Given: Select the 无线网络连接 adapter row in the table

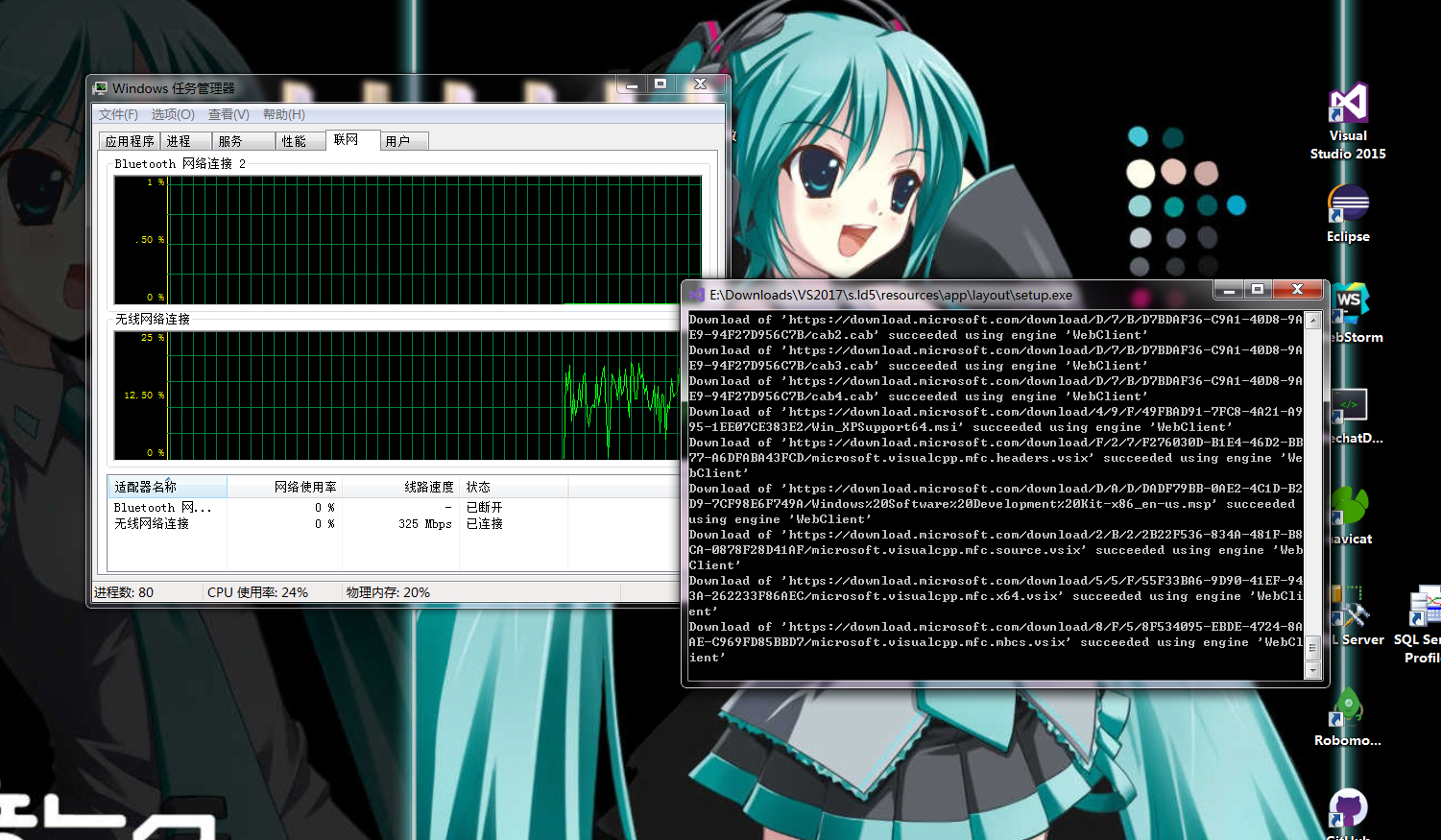Looking at the screenshot, I should 394,524.
